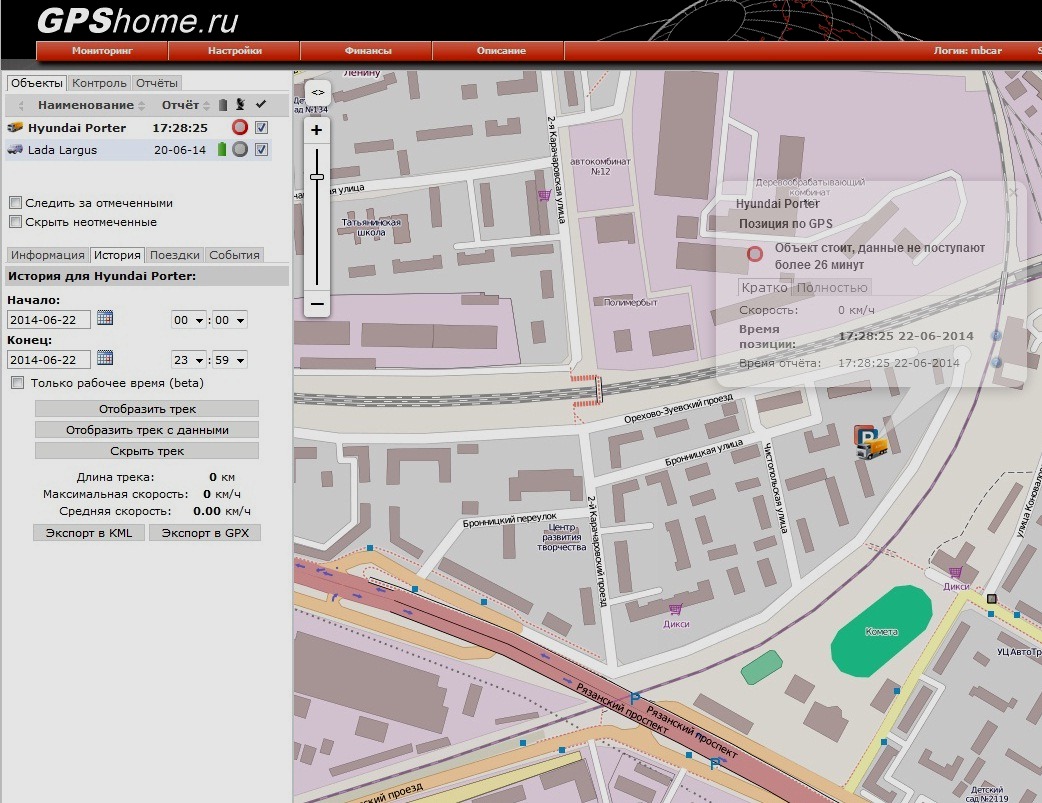Enable 'Следить за отмеченными' checkbox
1042x803 pixels.
[x=15, y=203]
